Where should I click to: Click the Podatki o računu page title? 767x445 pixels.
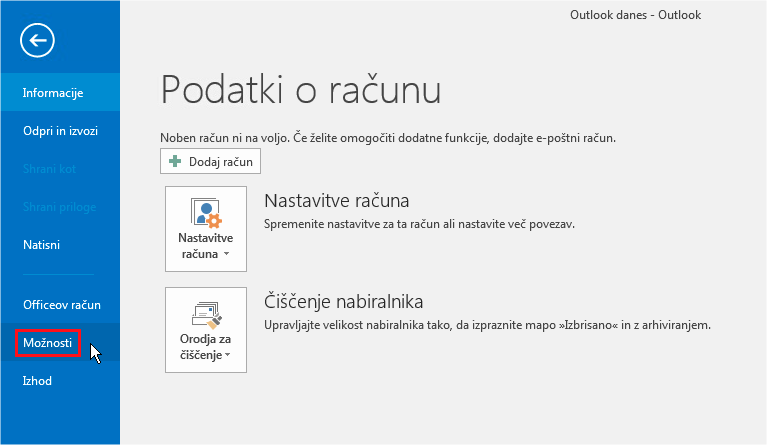pyautogui.click(x=300, y=89)
